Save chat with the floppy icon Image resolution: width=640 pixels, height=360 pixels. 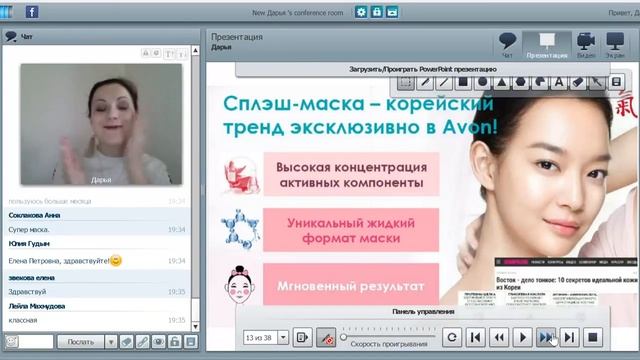pos(190,342)
